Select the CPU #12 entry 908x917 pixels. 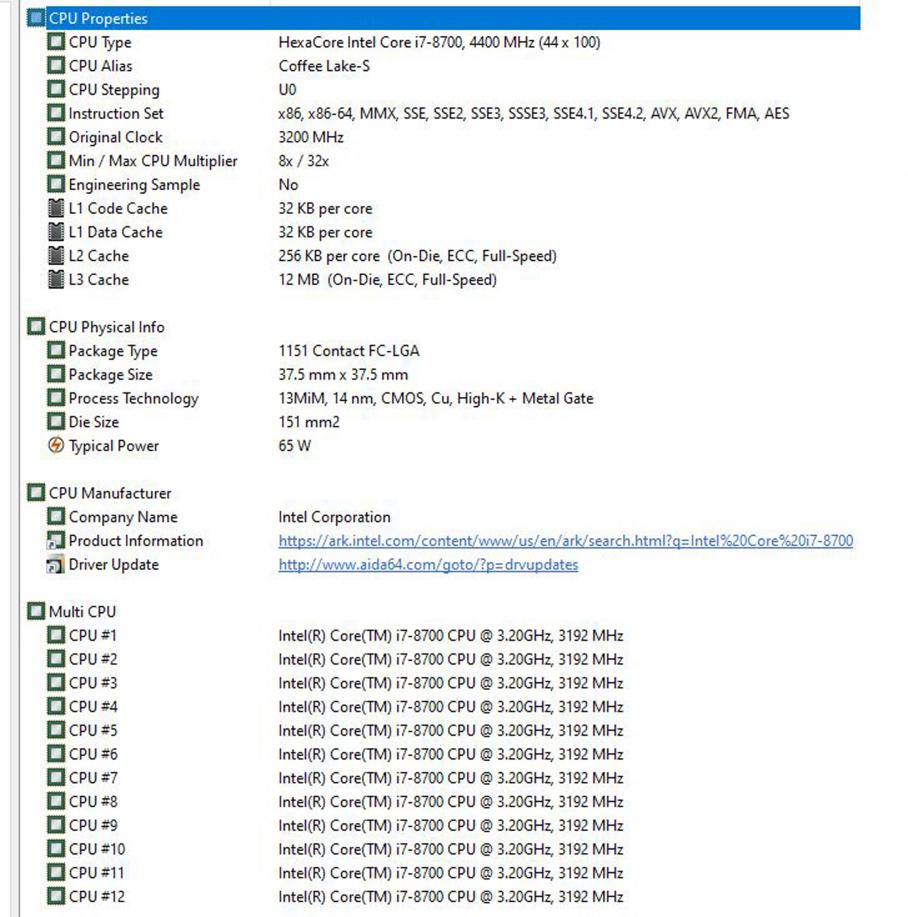click(97, 897)
